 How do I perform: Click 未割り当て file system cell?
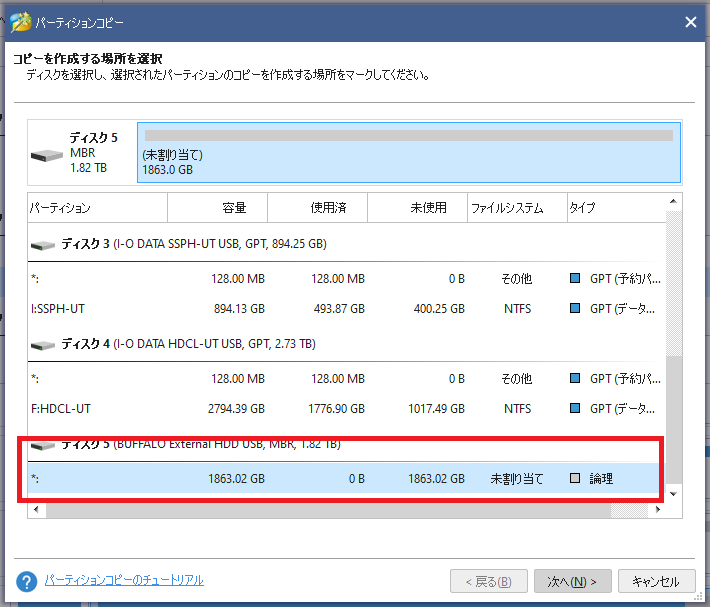[517, 478]
